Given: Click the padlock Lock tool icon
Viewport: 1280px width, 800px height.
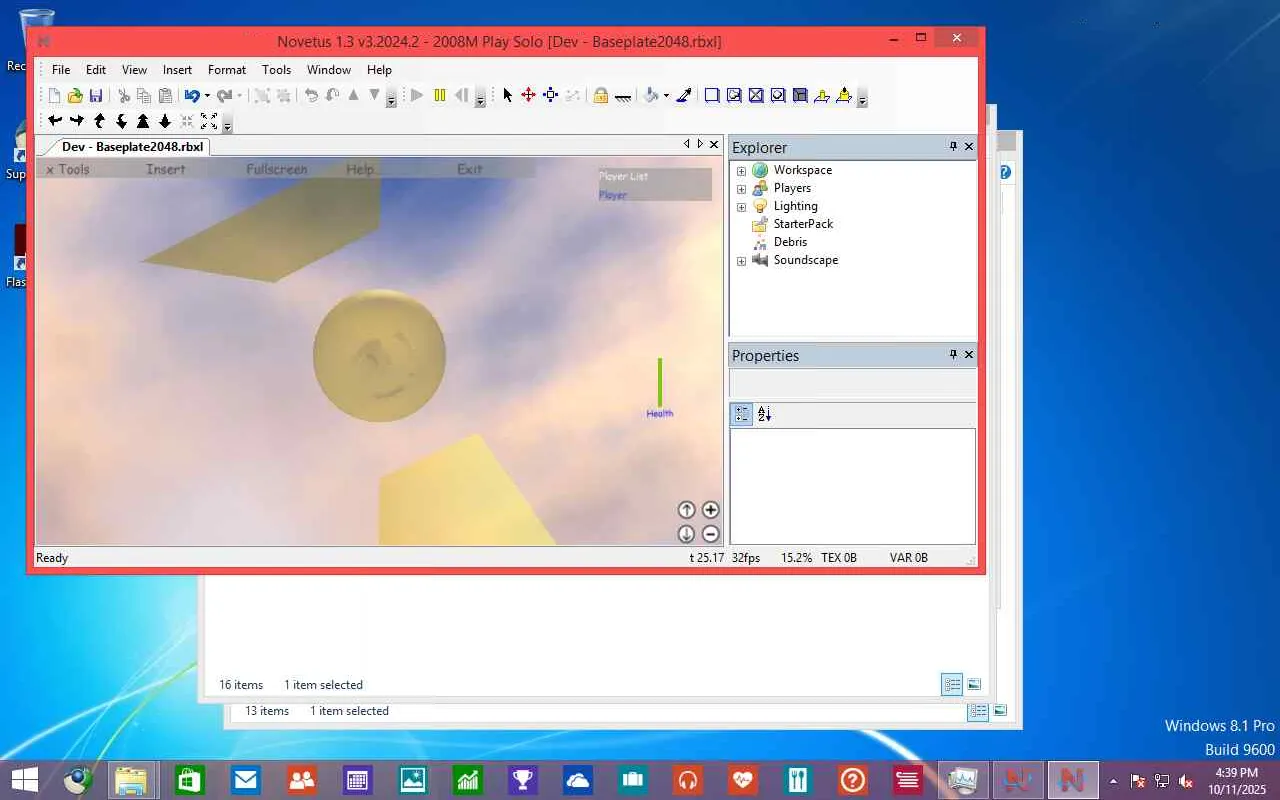Looking at the screenshot, I should click(601, 96).
